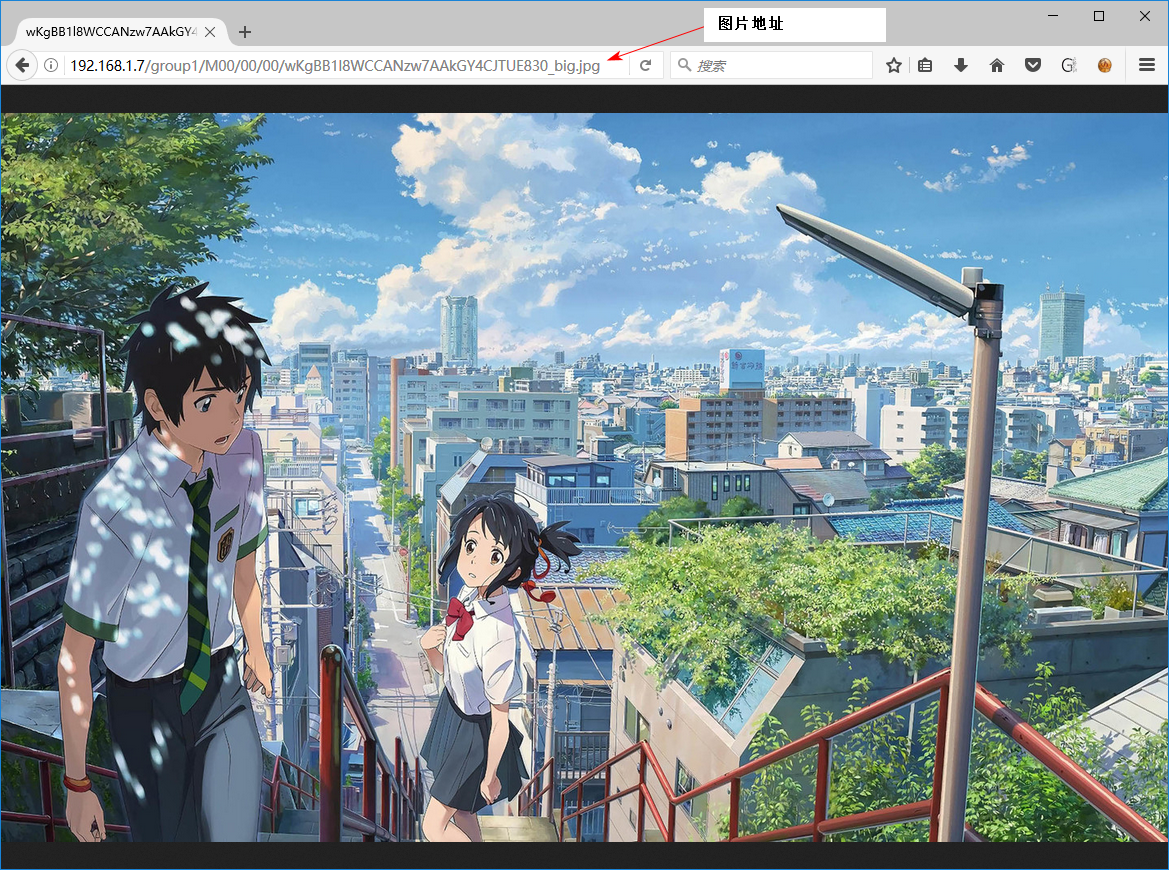Show bookmarks list icon
The width and height of the screenshot is (1169, 870).
tap(924, 66)
